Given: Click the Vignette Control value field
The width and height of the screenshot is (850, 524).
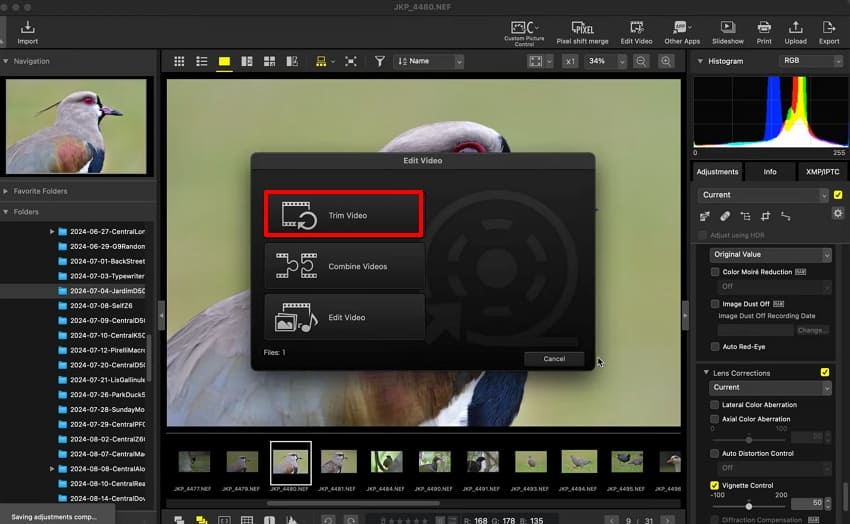Looking at the screenshot, I should click(x=807, y=503).
